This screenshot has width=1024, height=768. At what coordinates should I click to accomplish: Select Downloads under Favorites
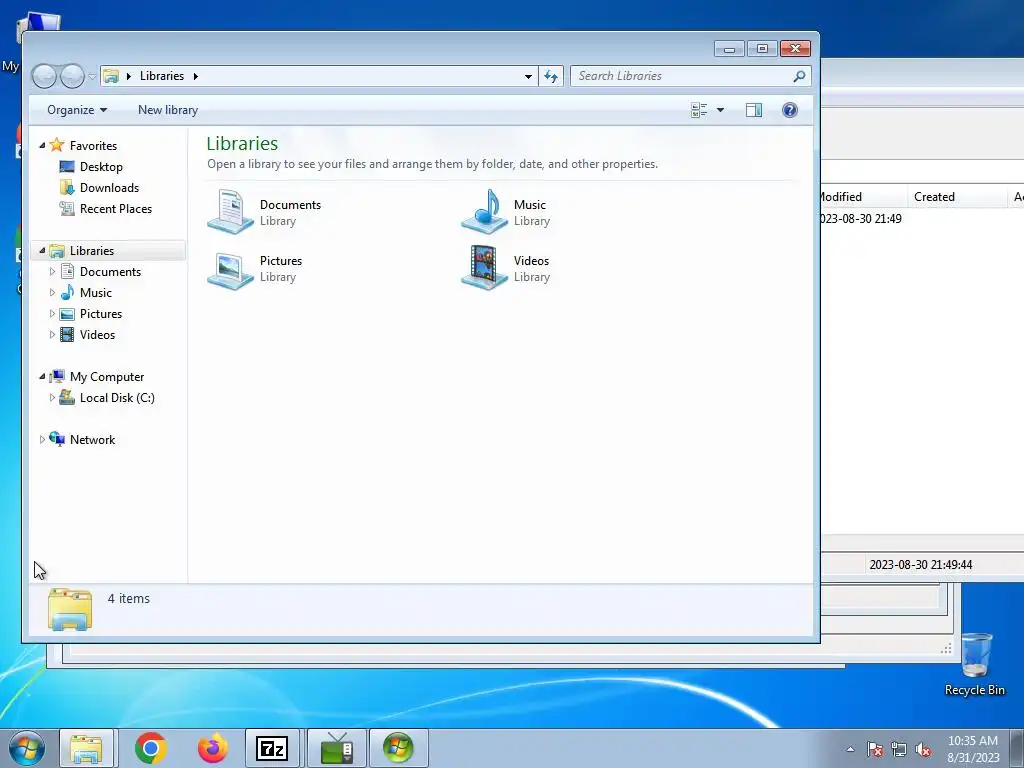coord(109,187)
